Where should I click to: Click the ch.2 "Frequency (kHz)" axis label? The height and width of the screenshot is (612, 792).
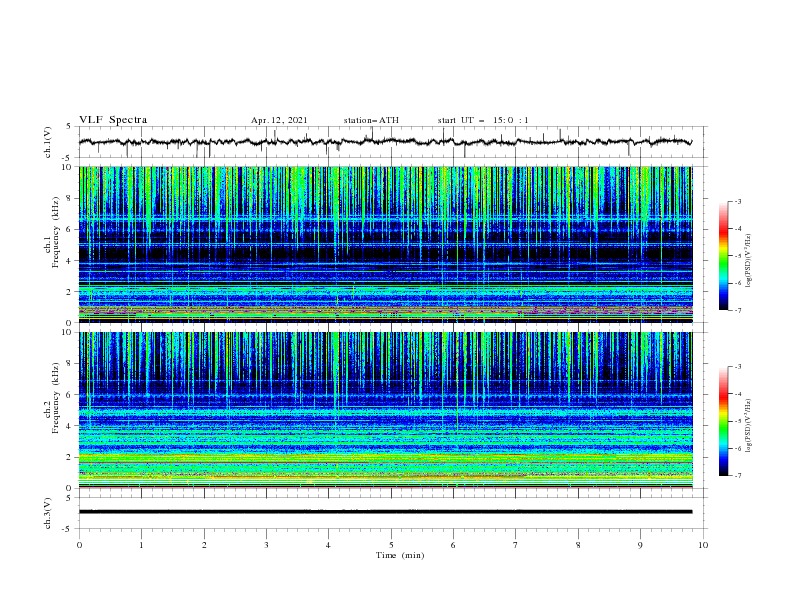point(56,398)
